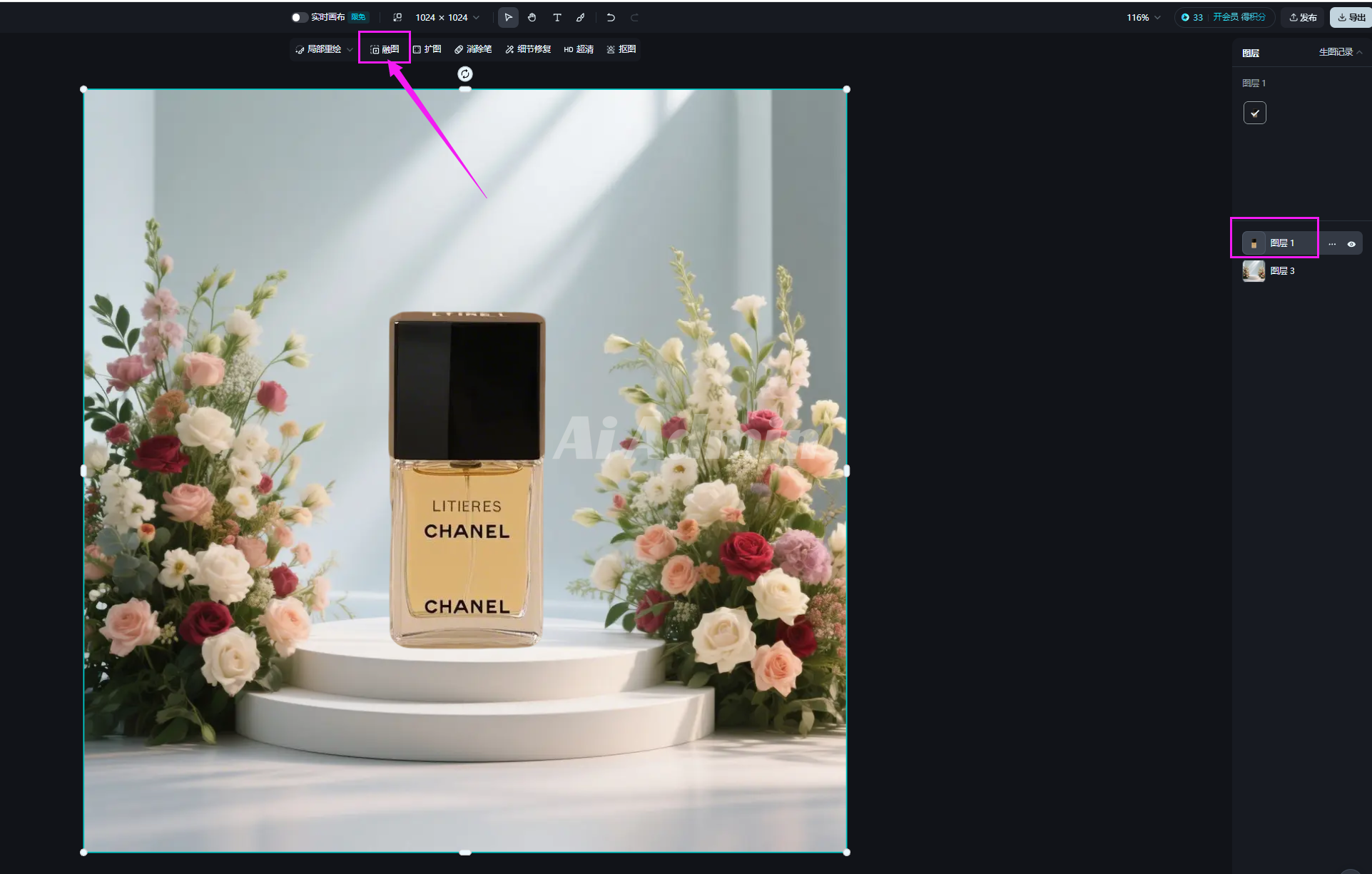Viewport: 1372px width, 874px height.
Task: Click the 限免 free-trial badge
Action: coord(358,17)
